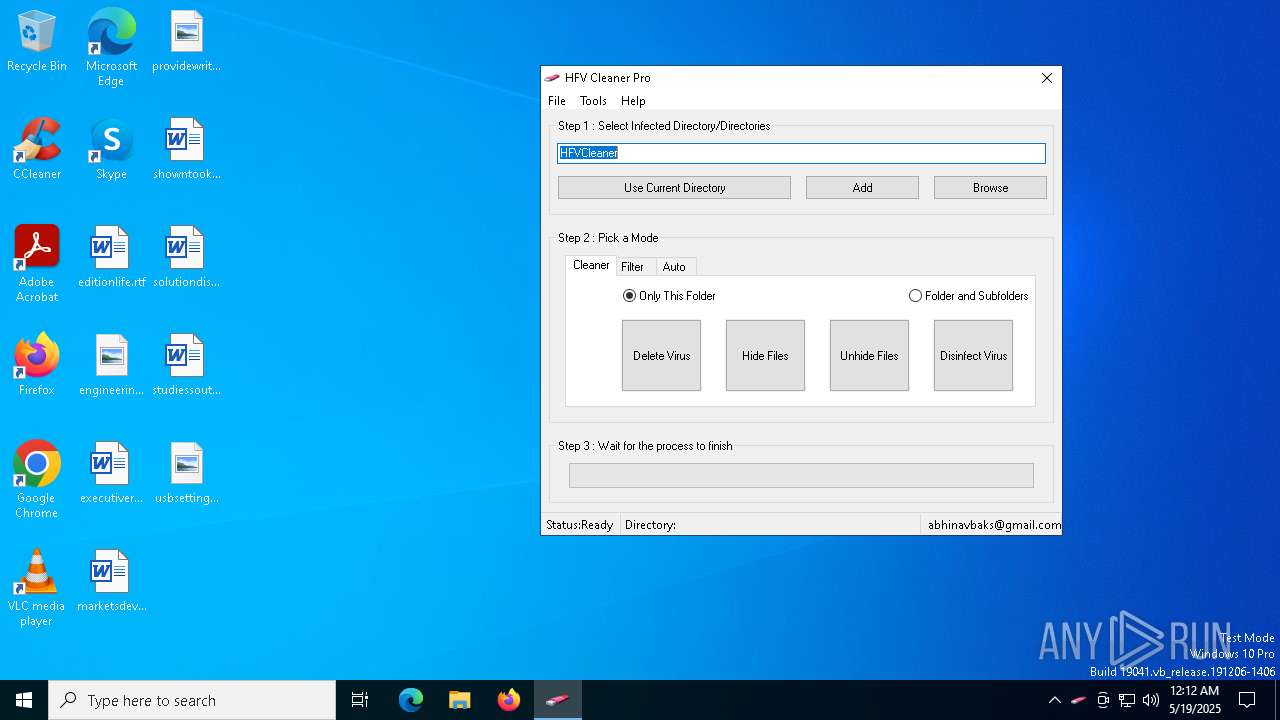Open the Help menu
Viewport: 1280px width, 720px height.
(x=633, y=101)
